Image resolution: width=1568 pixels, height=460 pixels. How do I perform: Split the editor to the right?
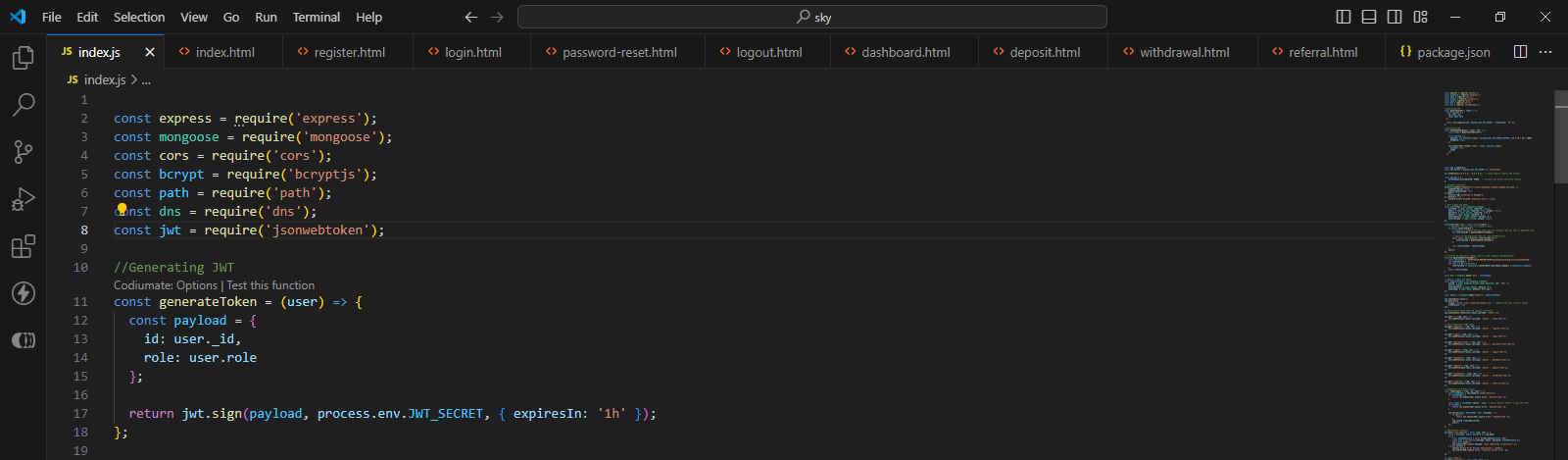1520,52
